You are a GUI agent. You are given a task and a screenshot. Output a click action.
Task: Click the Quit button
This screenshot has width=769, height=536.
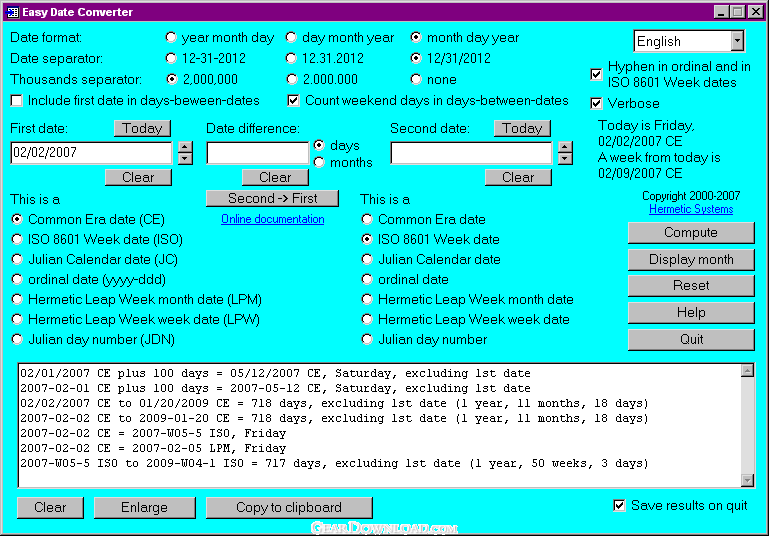tap(691, 339)
